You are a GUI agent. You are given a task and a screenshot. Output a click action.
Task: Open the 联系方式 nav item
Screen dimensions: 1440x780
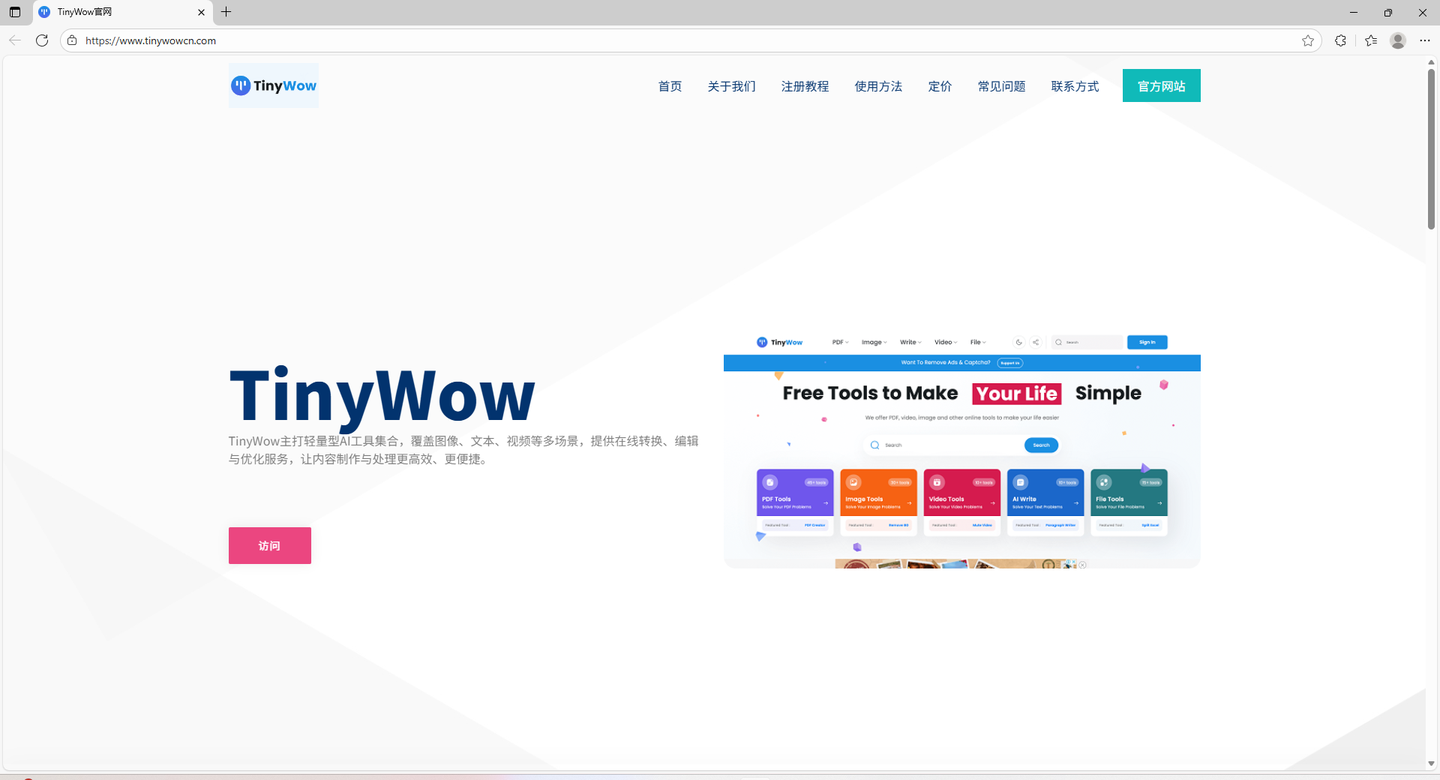point(1075,86)
